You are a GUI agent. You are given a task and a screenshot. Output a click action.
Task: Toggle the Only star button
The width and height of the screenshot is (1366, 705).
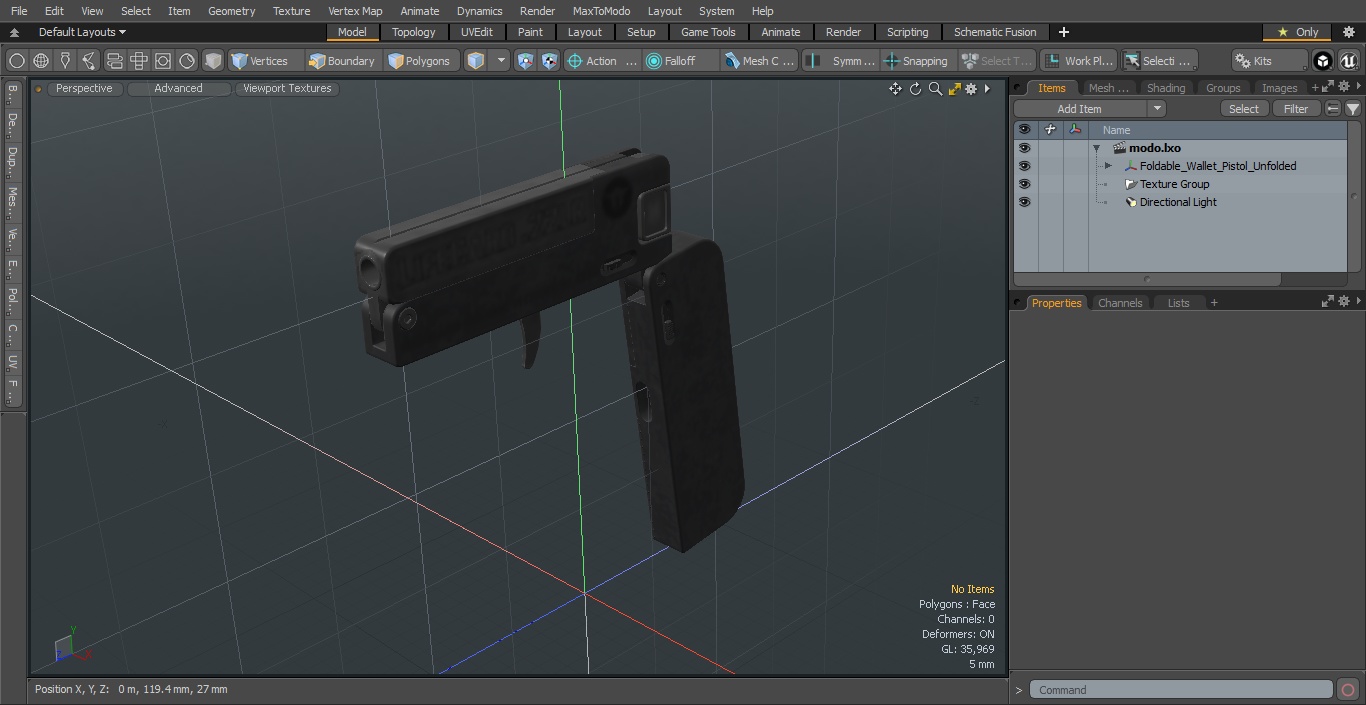coord(1298,32)
